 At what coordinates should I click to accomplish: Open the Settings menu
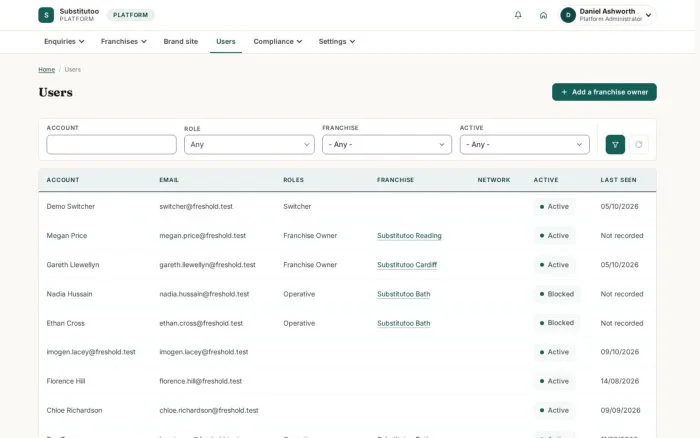pos(337,42)
